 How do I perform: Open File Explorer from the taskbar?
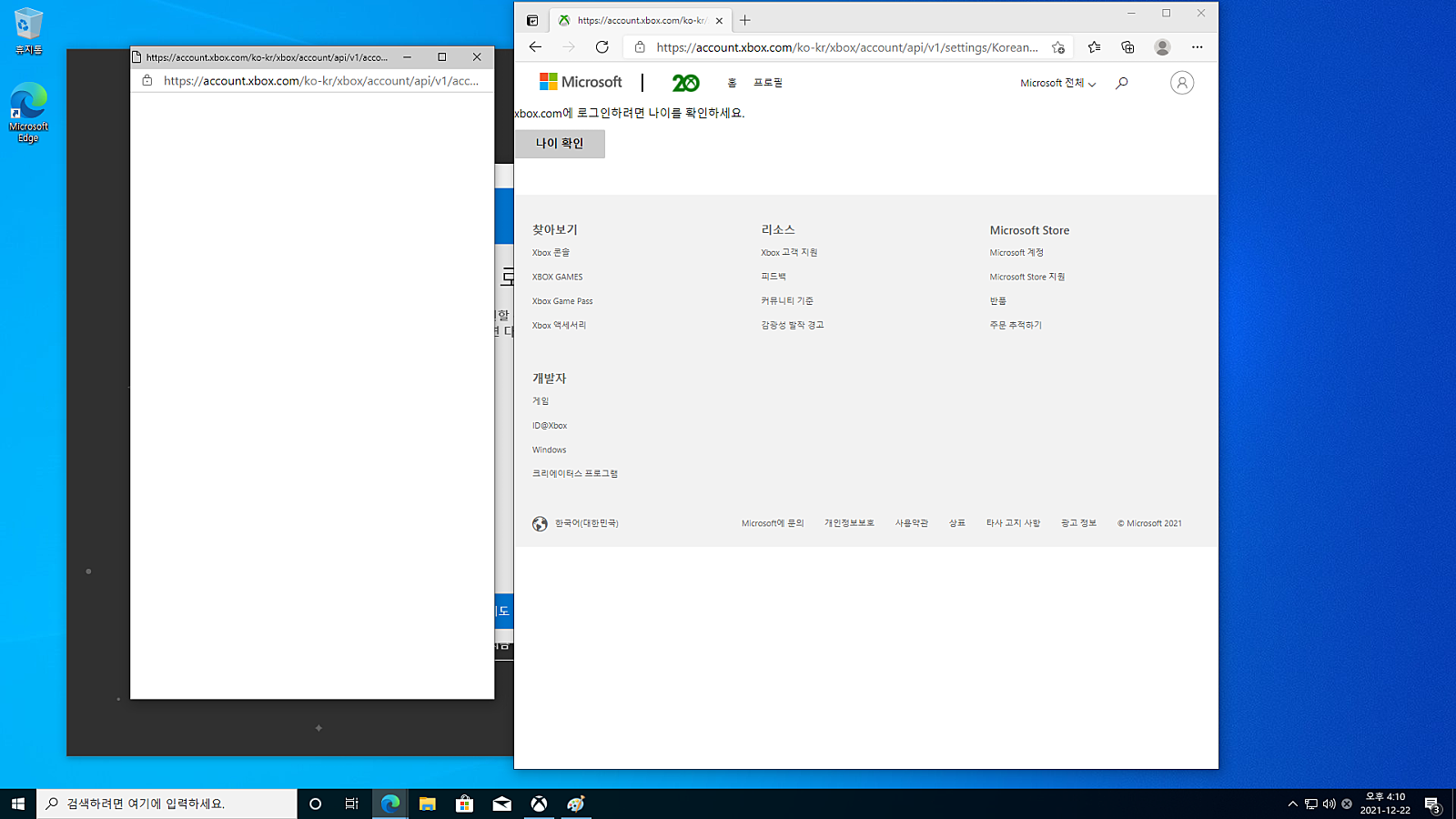click(x=427, y=804)
